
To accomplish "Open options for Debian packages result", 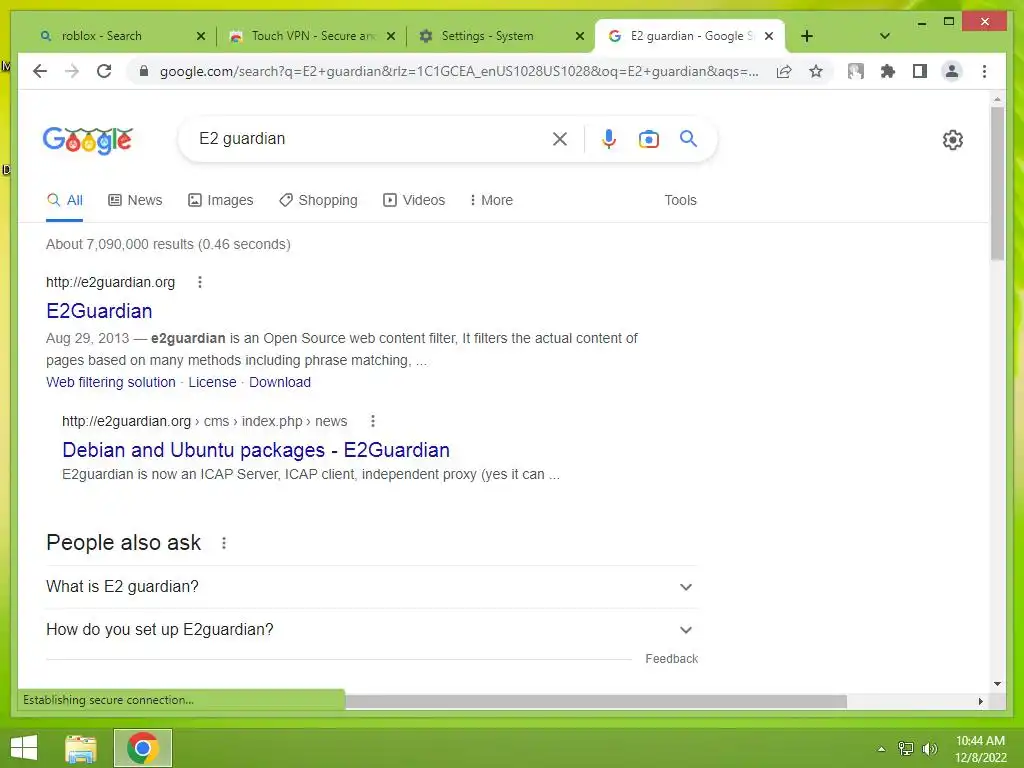I will pyautogui.click(x=373, y=421).
